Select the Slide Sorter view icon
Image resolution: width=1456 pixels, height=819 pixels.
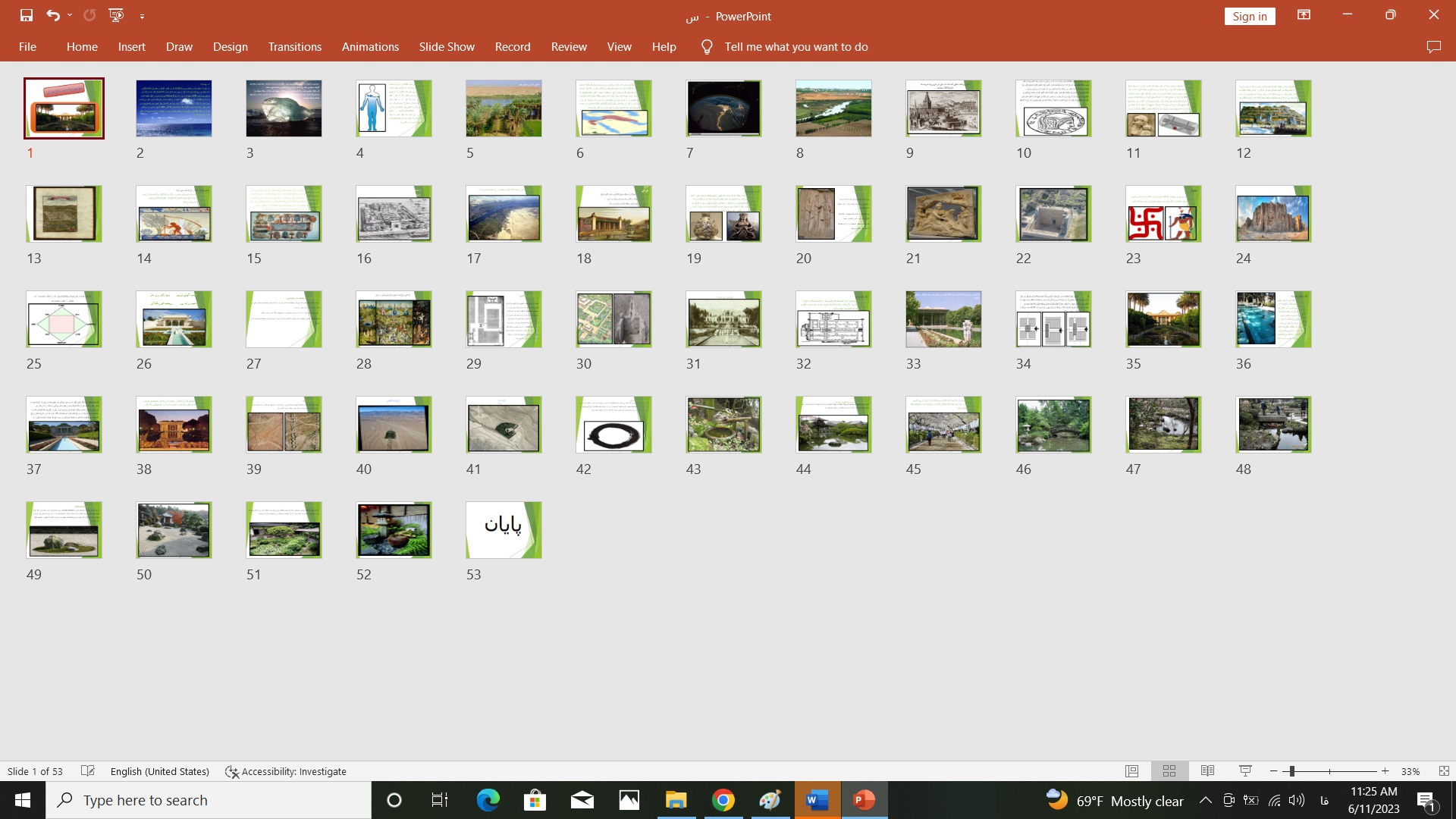coord(1168,770)
